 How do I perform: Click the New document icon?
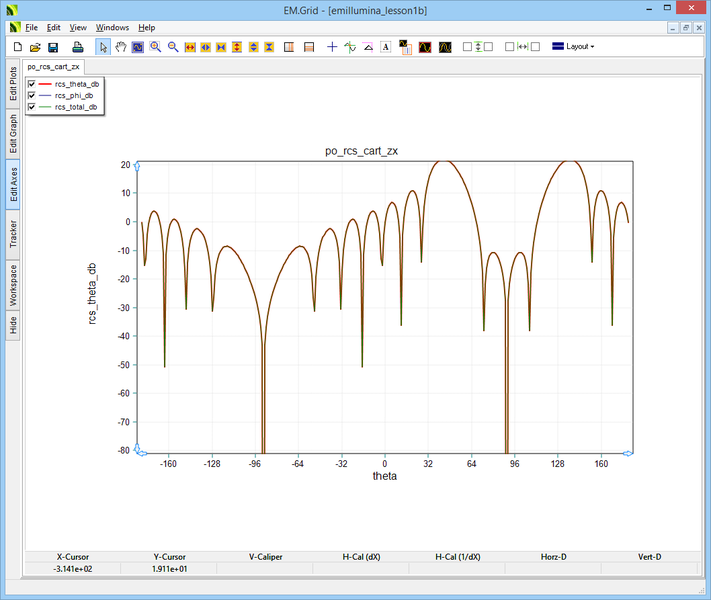[x=18, y=47]
